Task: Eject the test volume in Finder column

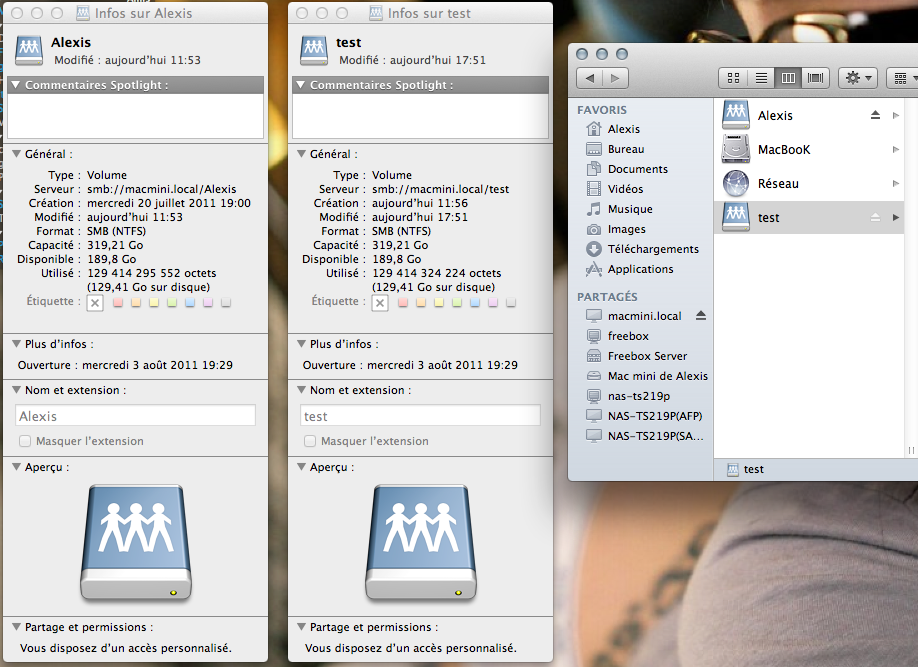Action: [875, 217]
